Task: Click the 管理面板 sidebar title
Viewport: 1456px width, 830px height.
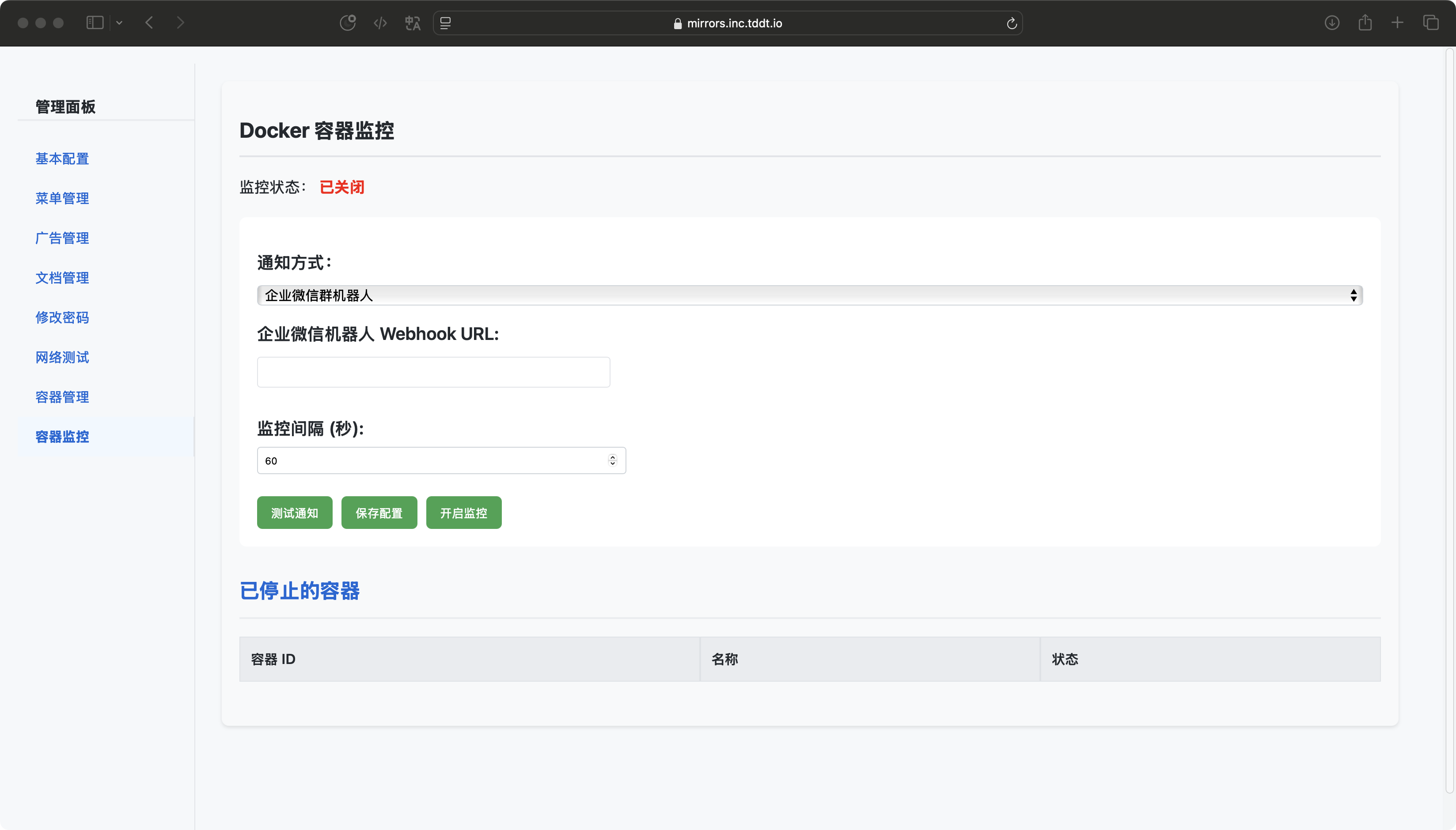Action: click(65, 106)
